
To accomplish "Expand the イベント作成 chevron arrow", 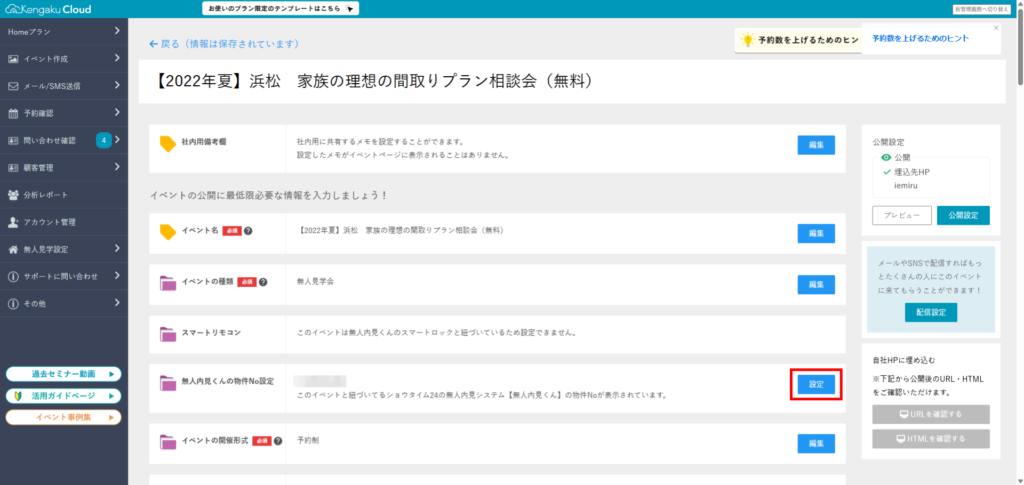I will 117,58.
